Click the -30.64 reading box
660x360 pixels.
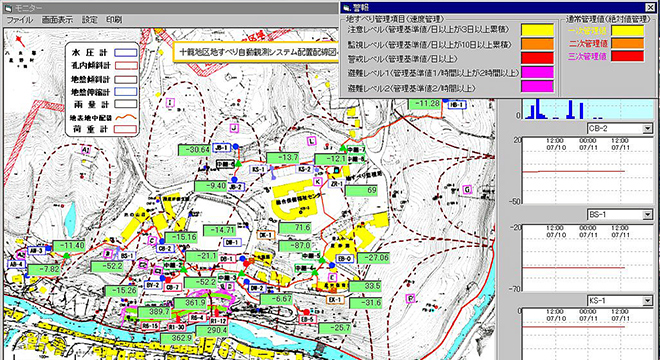tap(194, 150)
